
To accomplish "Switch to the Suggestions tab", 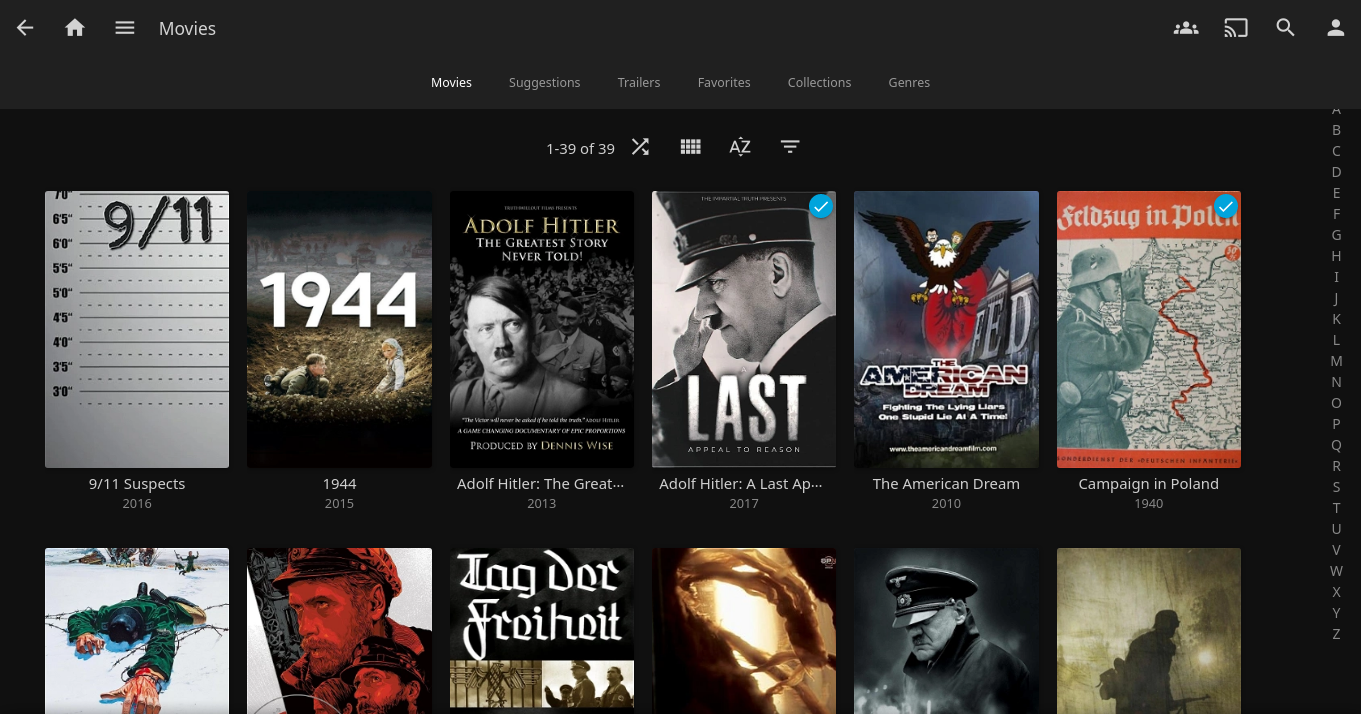I will (x=544, y=82).
